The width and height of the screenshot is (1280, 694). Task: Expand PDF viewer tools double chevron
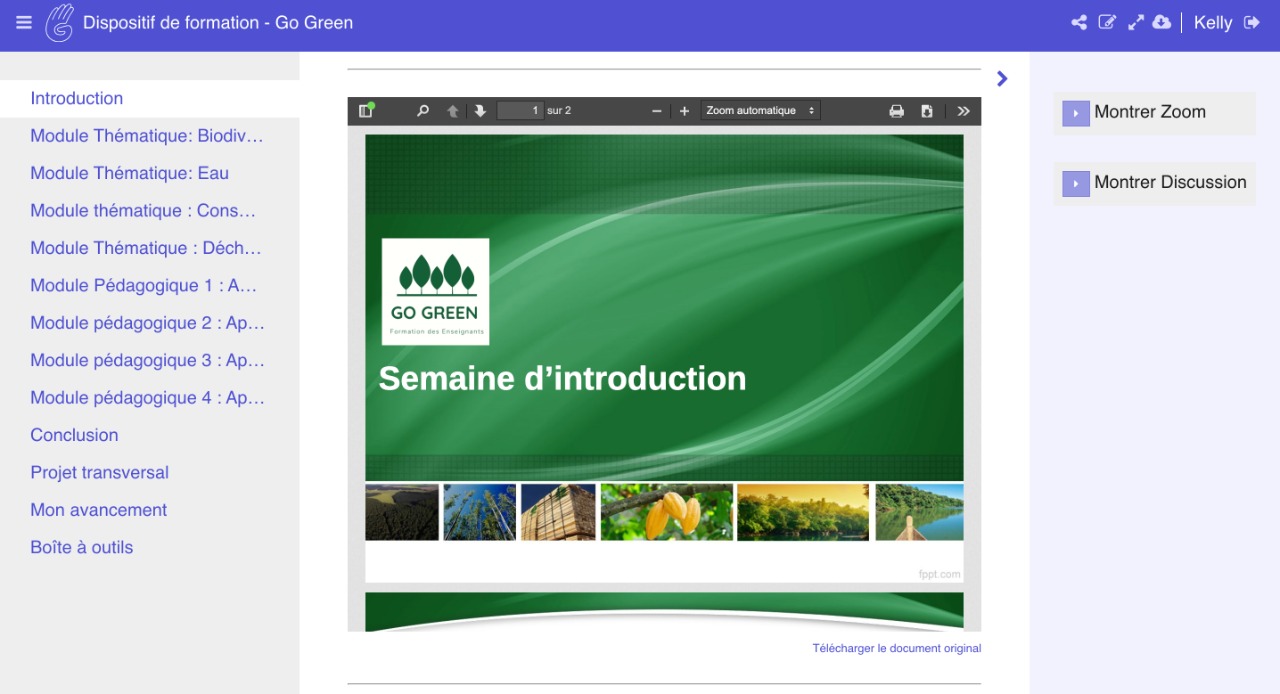coord(963,111)
